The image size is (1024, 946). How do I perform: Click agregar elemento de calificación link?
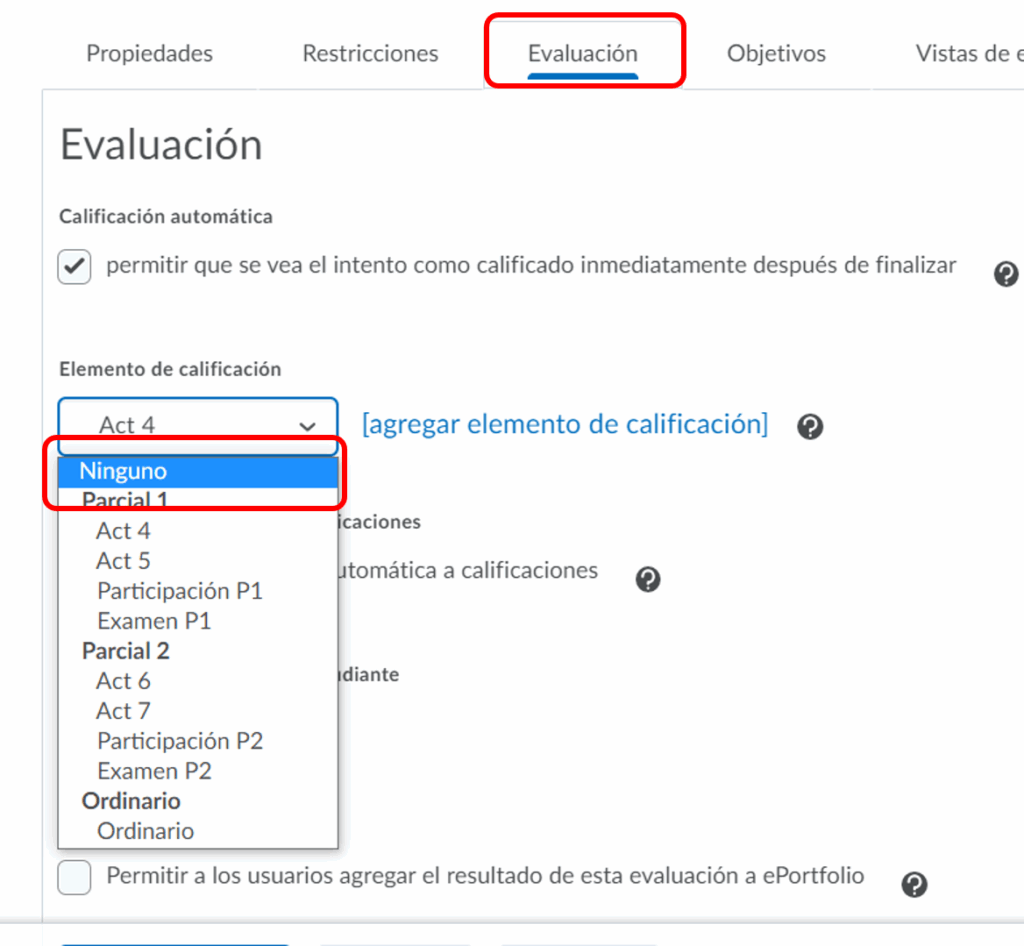[x=565, y=424]
